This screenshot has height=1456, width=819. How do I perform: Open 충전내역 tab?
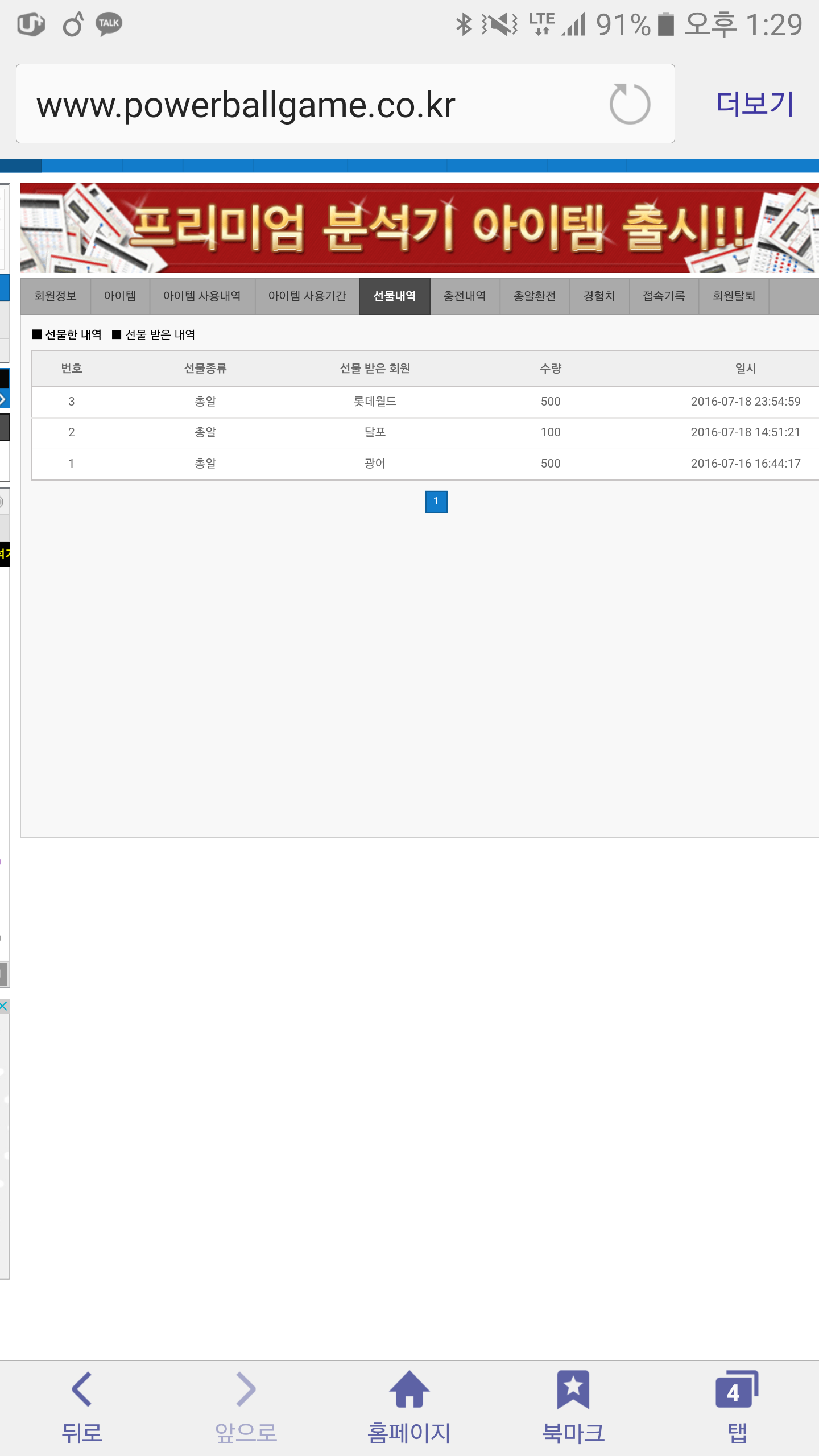(465, 296)
